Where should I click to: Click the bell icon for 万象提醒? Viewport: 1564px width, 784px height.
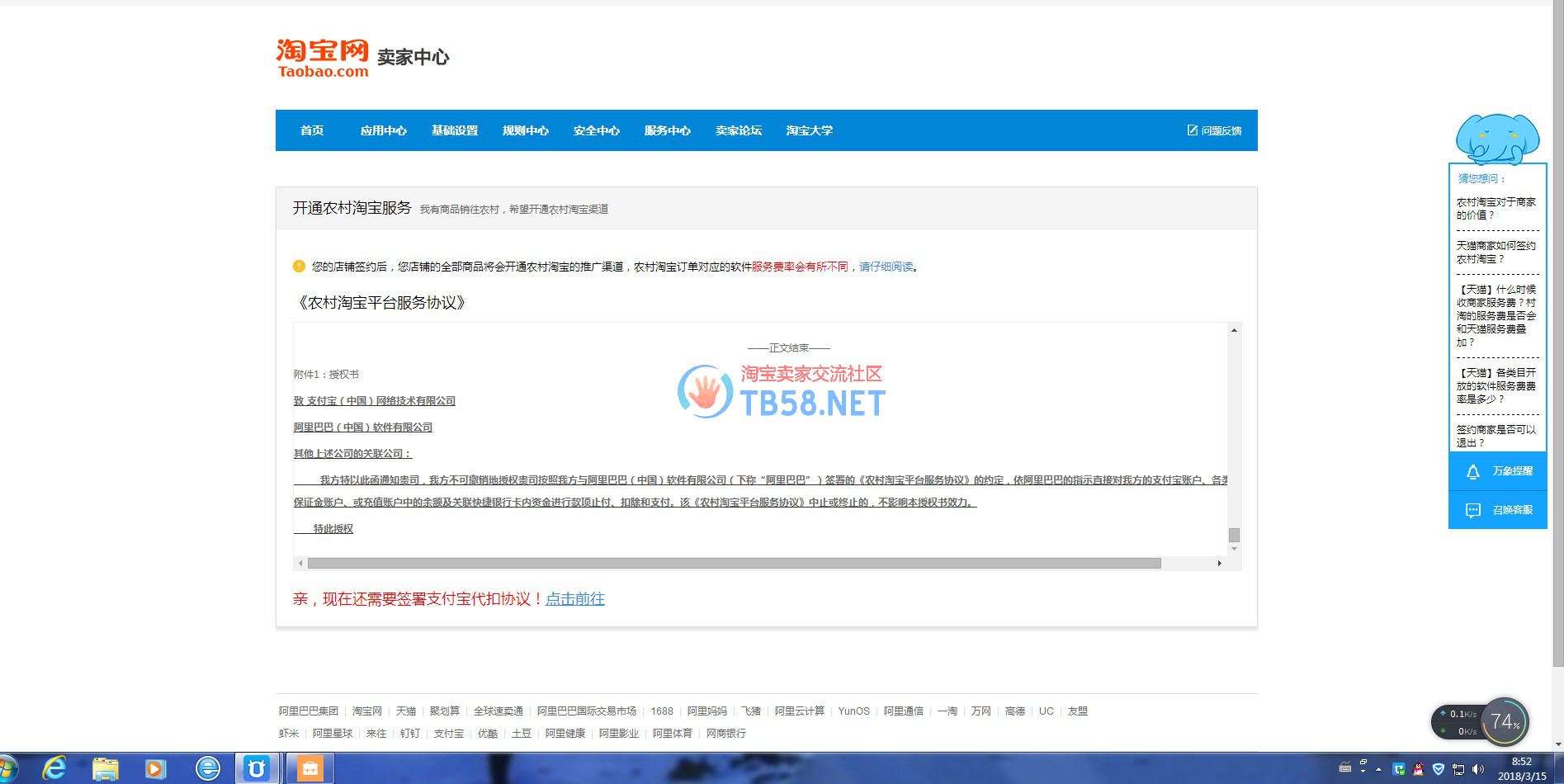[x=1472, y=472]
